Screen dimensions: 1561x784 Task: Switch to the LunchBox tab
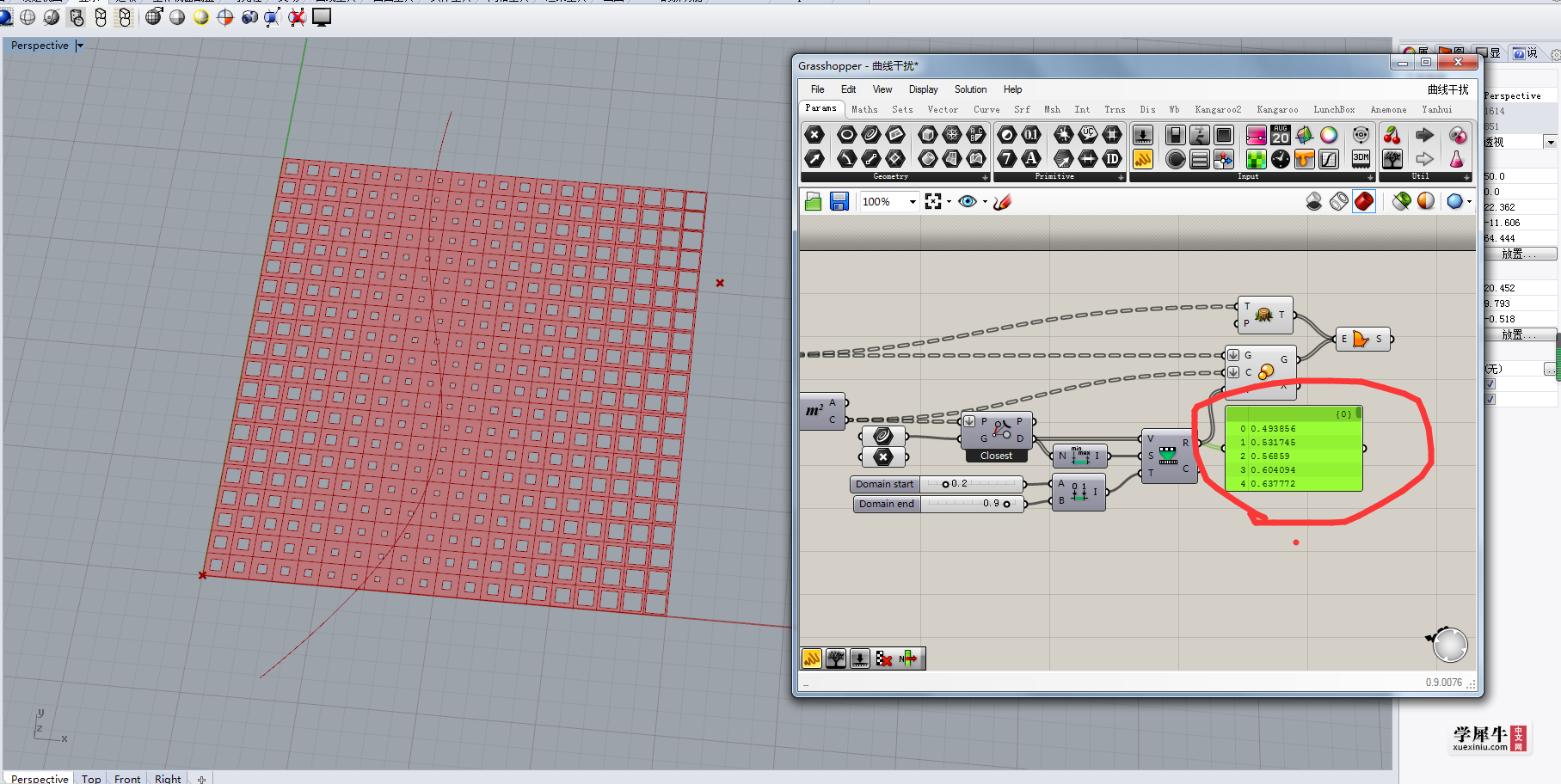(x=1334, y=109)
